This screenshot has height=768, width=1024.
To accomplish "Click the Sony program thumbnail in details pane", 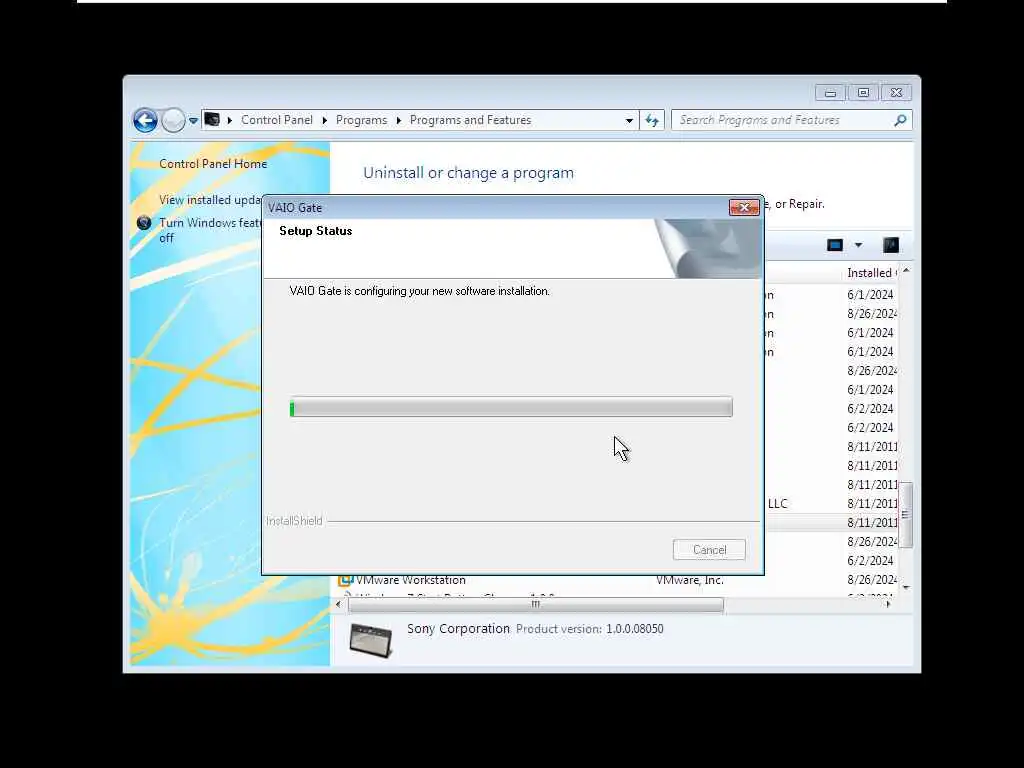I will click(x=370, y=640).
